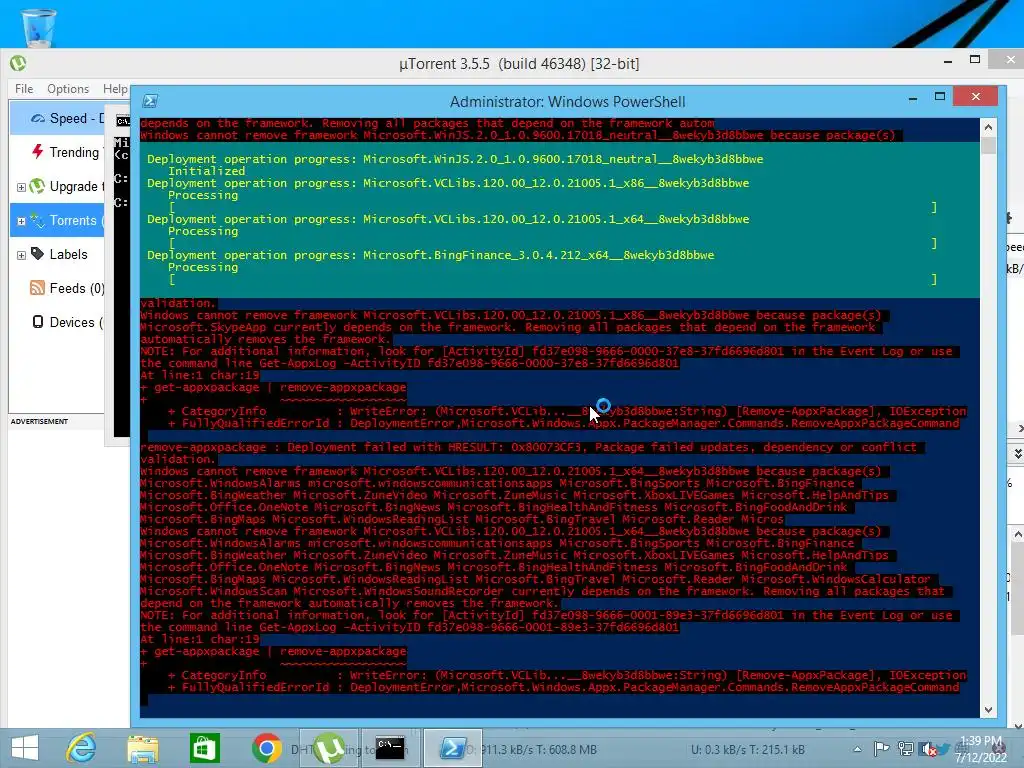This screenshot has height=768, width=1024.
Task: Minimize the µTorrent window
Action: click(x=948, y=61)
